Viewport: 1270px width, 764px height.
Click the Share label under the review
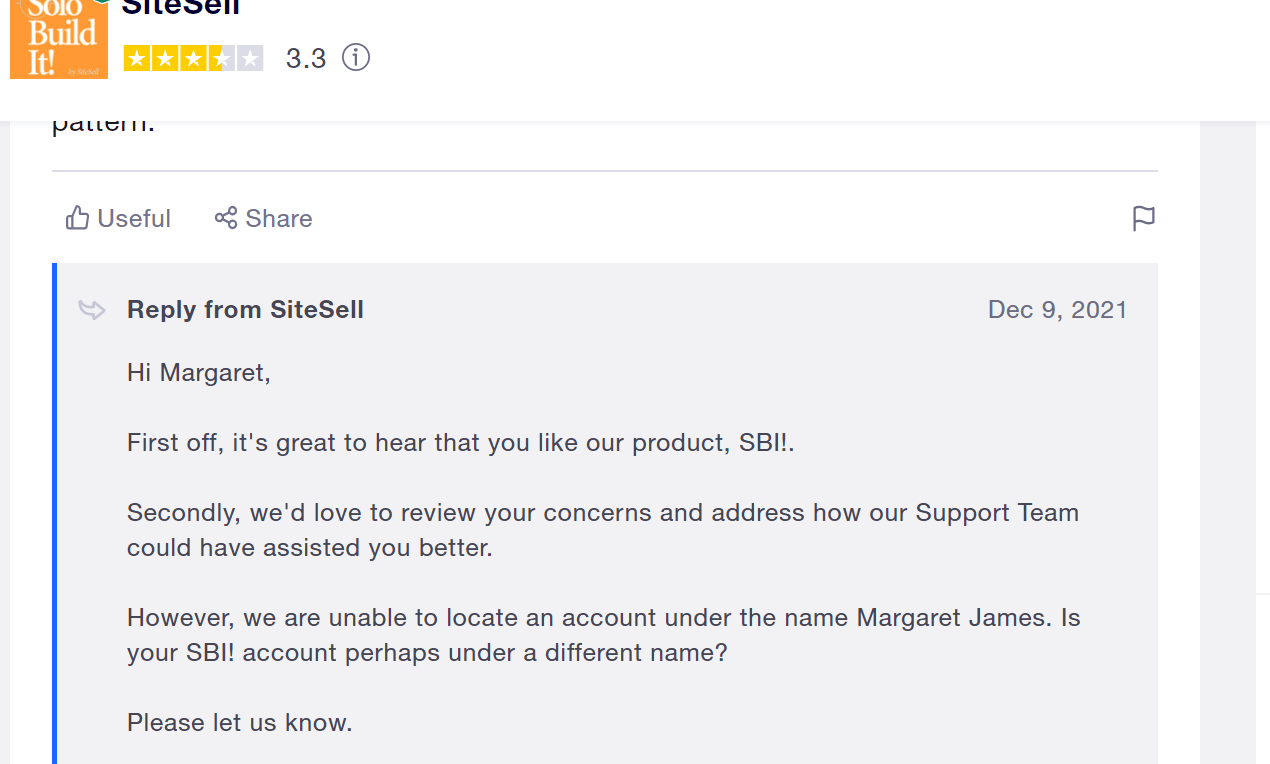pos(279,218)
